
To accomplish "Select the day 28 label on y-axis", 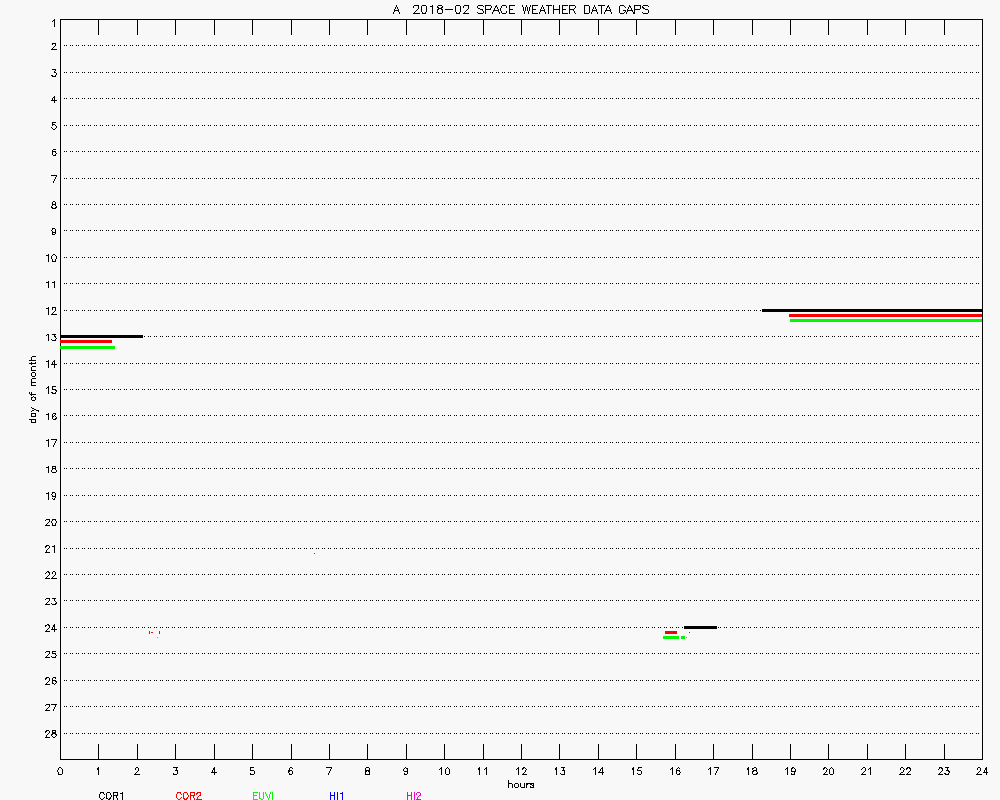I will 49,734.
